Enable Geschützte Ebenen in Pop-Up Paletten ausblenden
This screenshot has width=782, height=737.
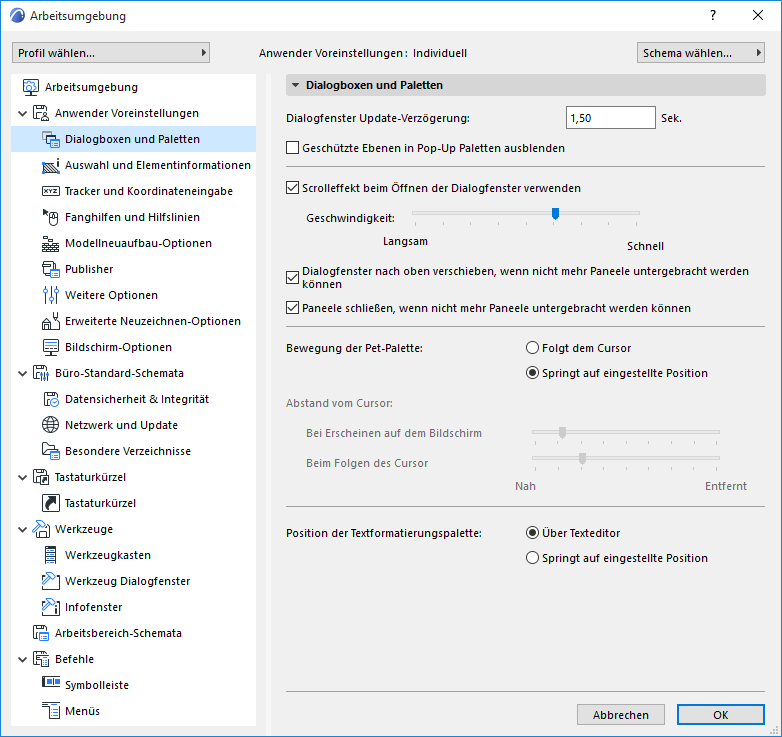pos(292,148)
